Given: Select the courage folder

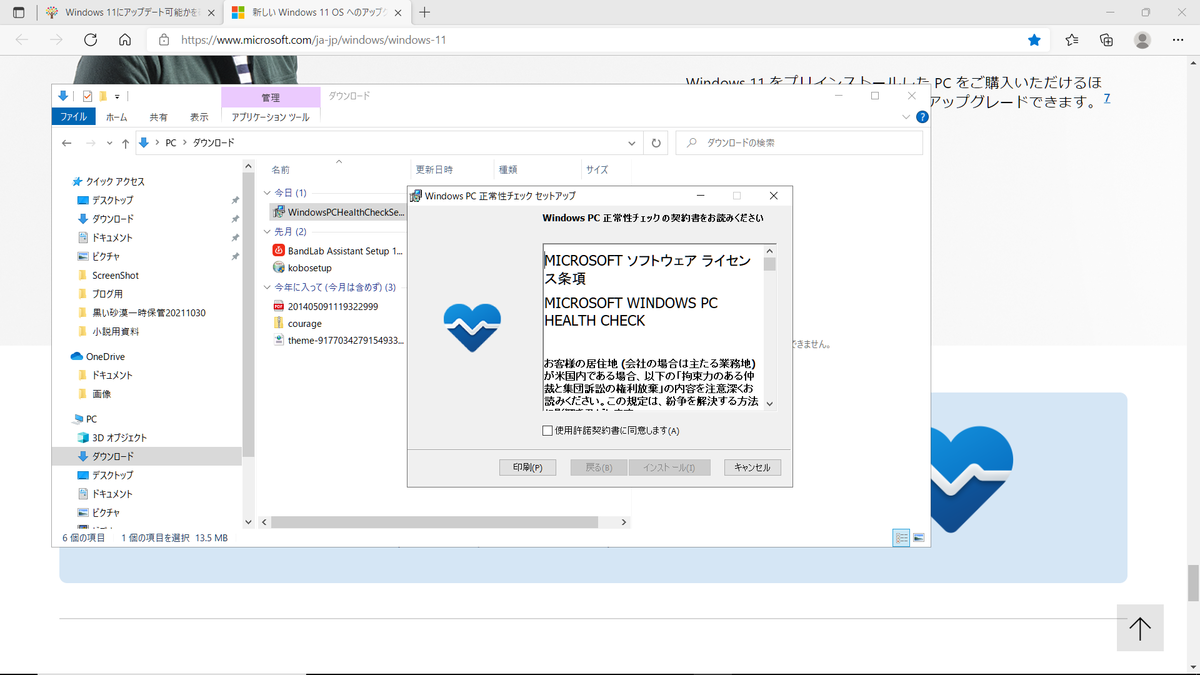Looking at the screenshot, I should pyautogui.click(x=297, y=324).
